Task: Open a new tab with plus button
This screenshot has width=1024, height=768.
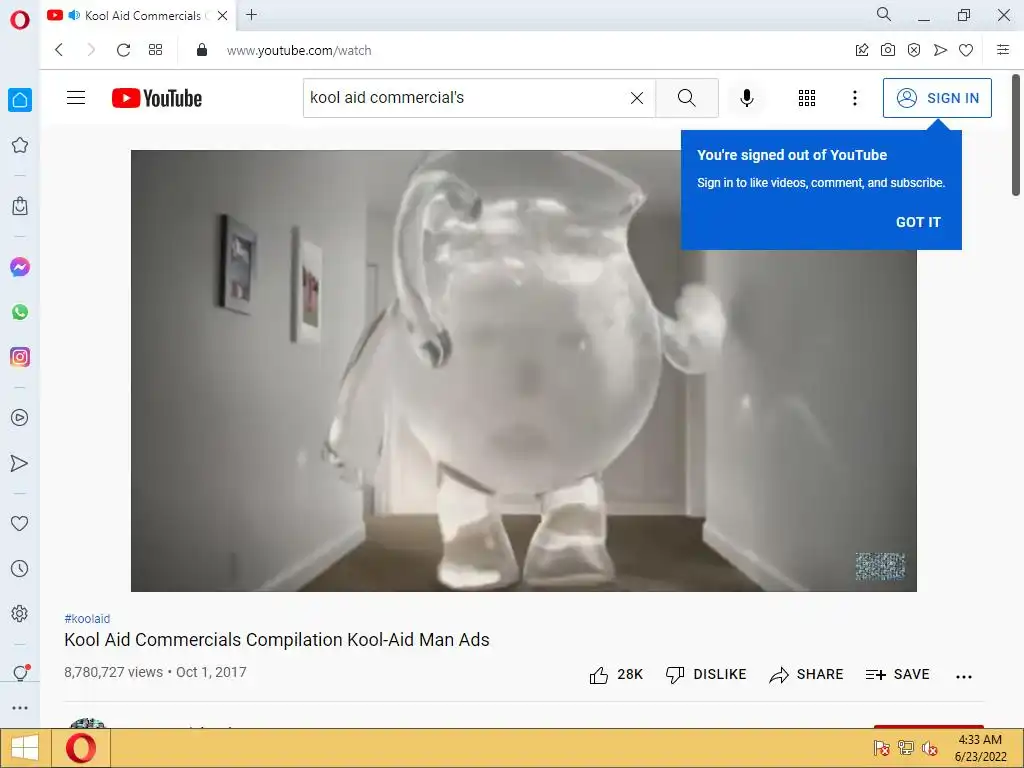Action: [251, 14]
